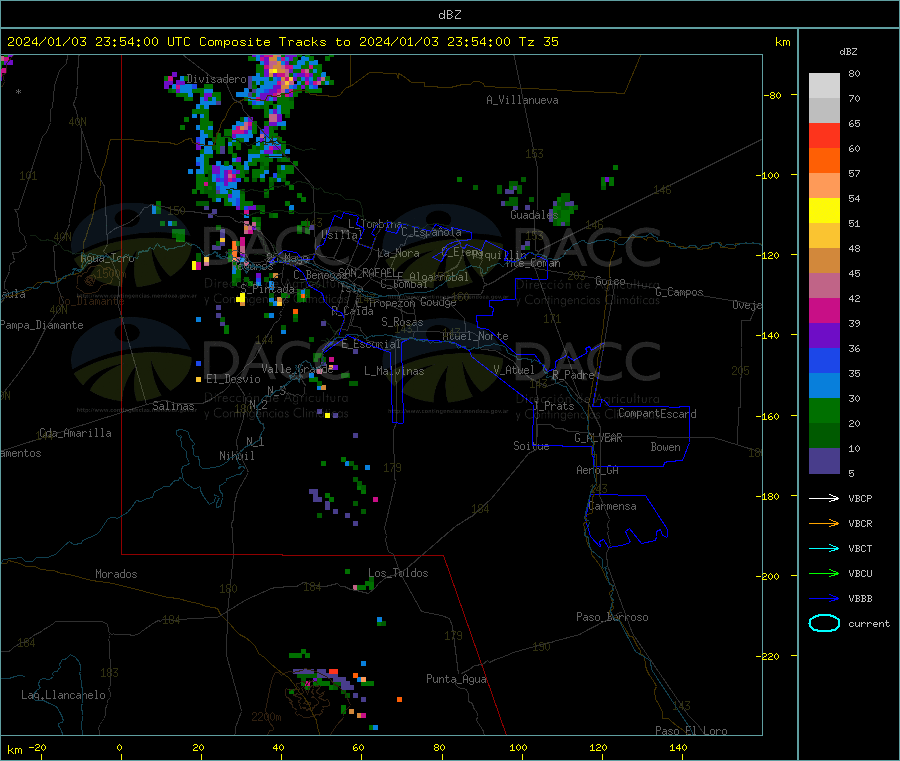This screenshot has height=761, width=900.
Task: Click the CompantEscard map label
Action: (657, 413)
